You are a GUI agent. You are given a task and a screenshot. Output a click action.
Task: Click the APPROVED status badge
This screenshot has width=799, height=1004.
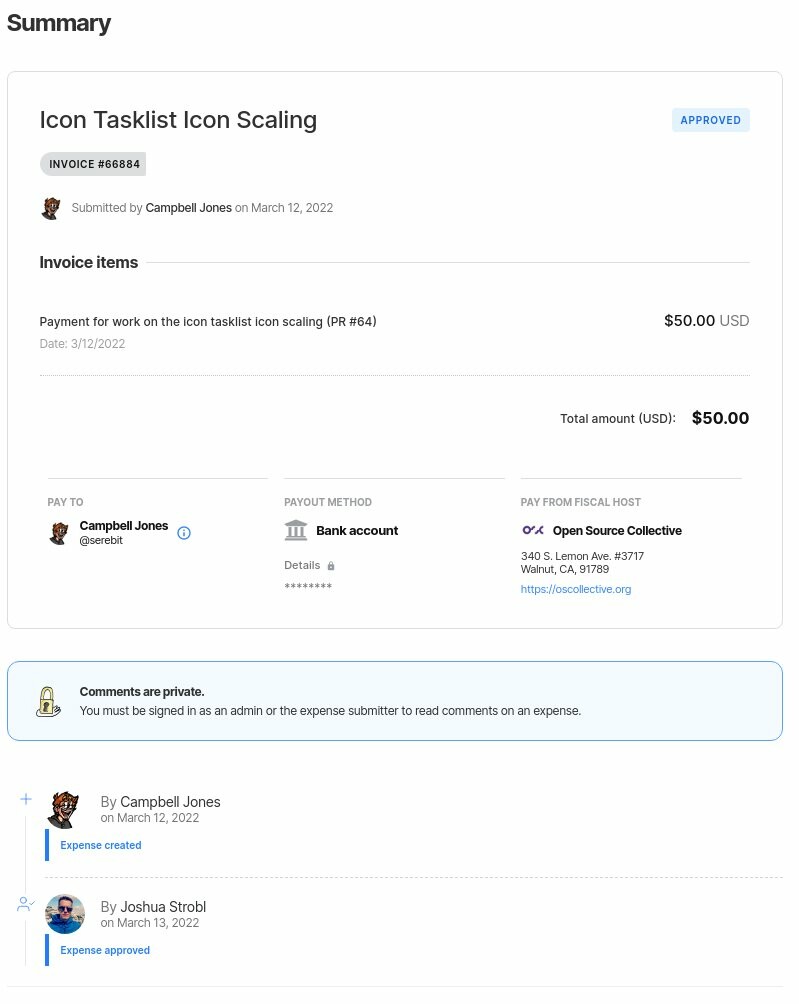point(710,120)
